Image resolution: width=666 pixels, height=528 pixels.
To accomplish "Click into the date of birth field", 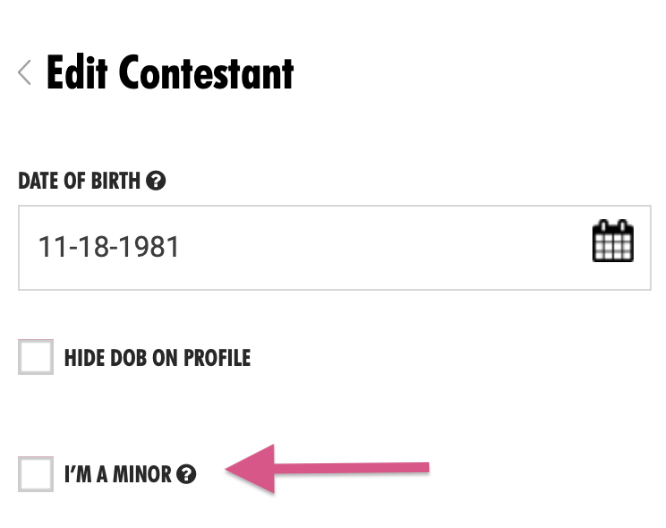I will coord(300,247).
